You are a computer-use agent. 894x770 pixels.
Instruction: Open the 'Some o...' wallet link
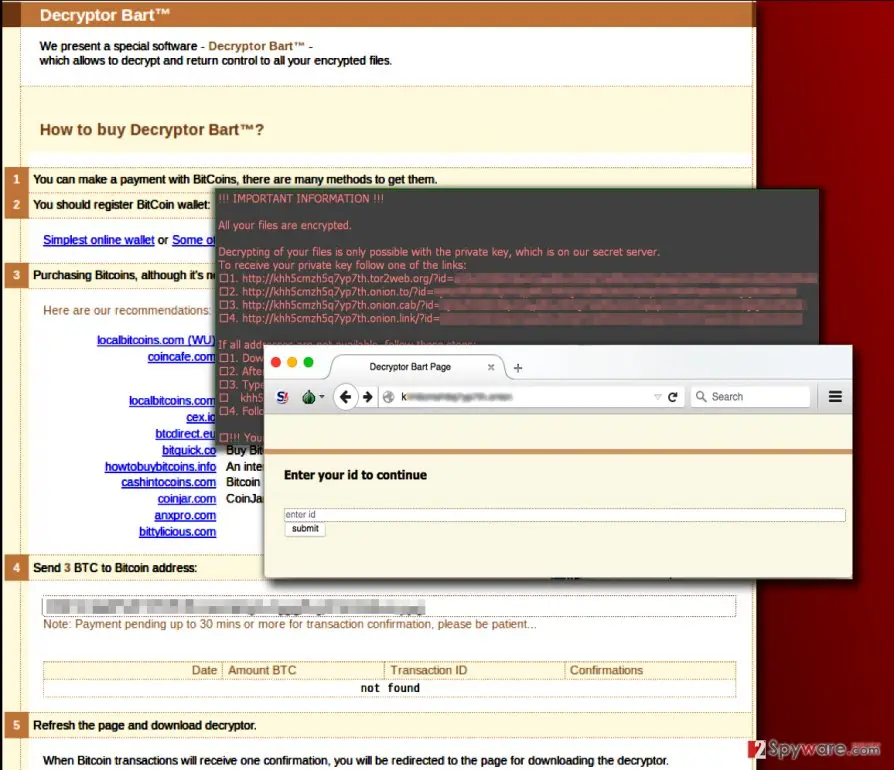pyautogui.click(x=193, y=240)
